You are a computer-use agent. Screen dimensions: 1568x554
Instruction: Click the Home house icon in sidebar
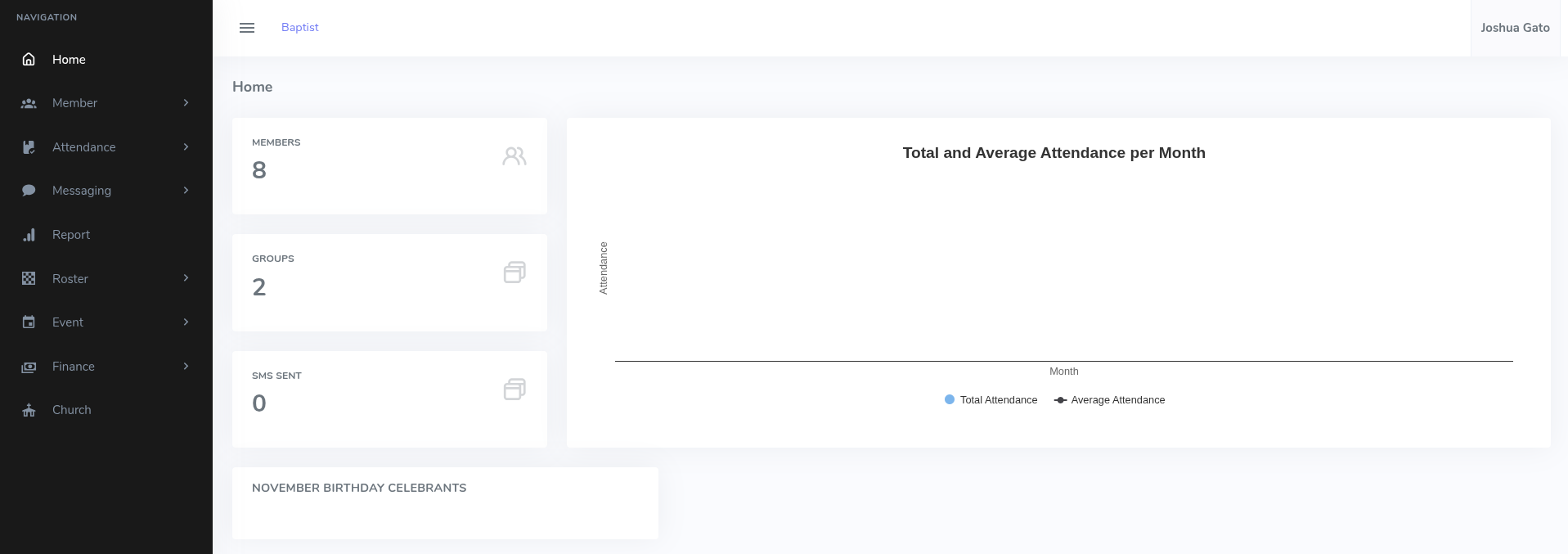[x=29, y=60]
